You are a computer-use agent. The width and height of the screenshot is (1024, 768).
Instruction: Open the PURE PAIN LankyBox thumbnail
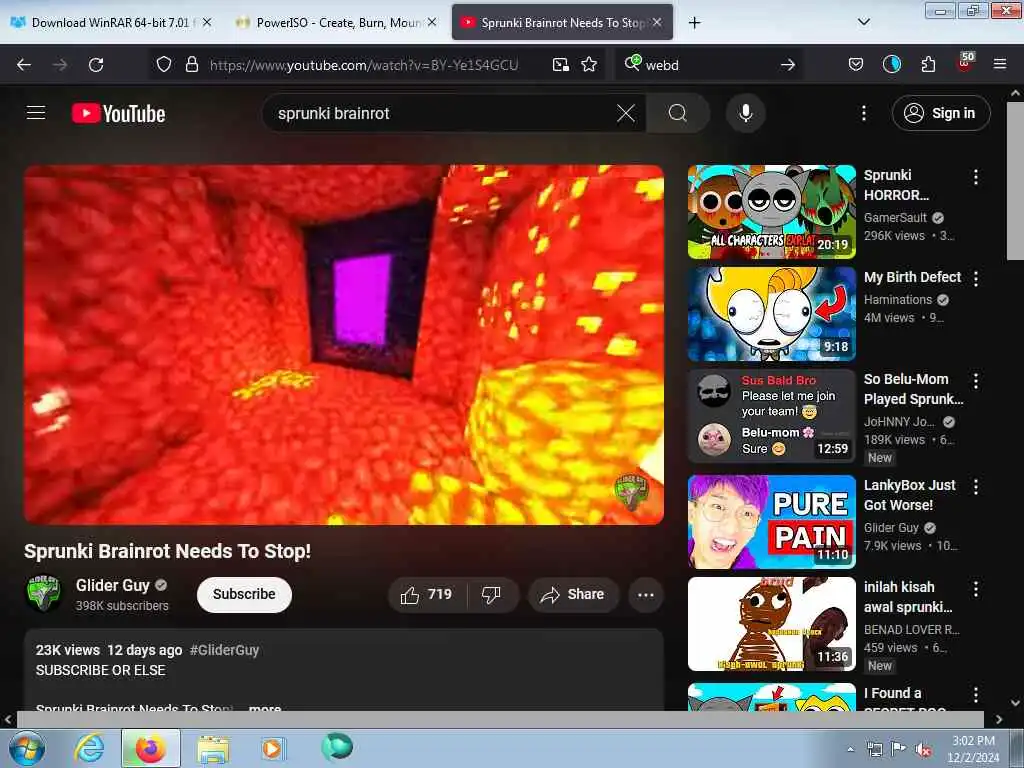(771, 522)
